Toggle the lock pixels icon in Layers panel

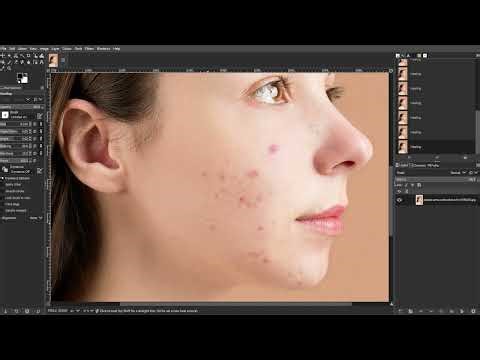point(406,185)
